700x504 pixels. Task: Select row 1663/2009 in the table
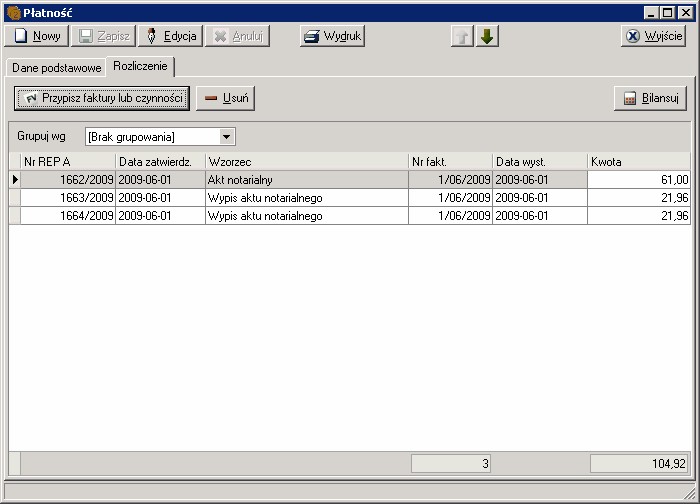pyautogui.click(x=68, y=198)
